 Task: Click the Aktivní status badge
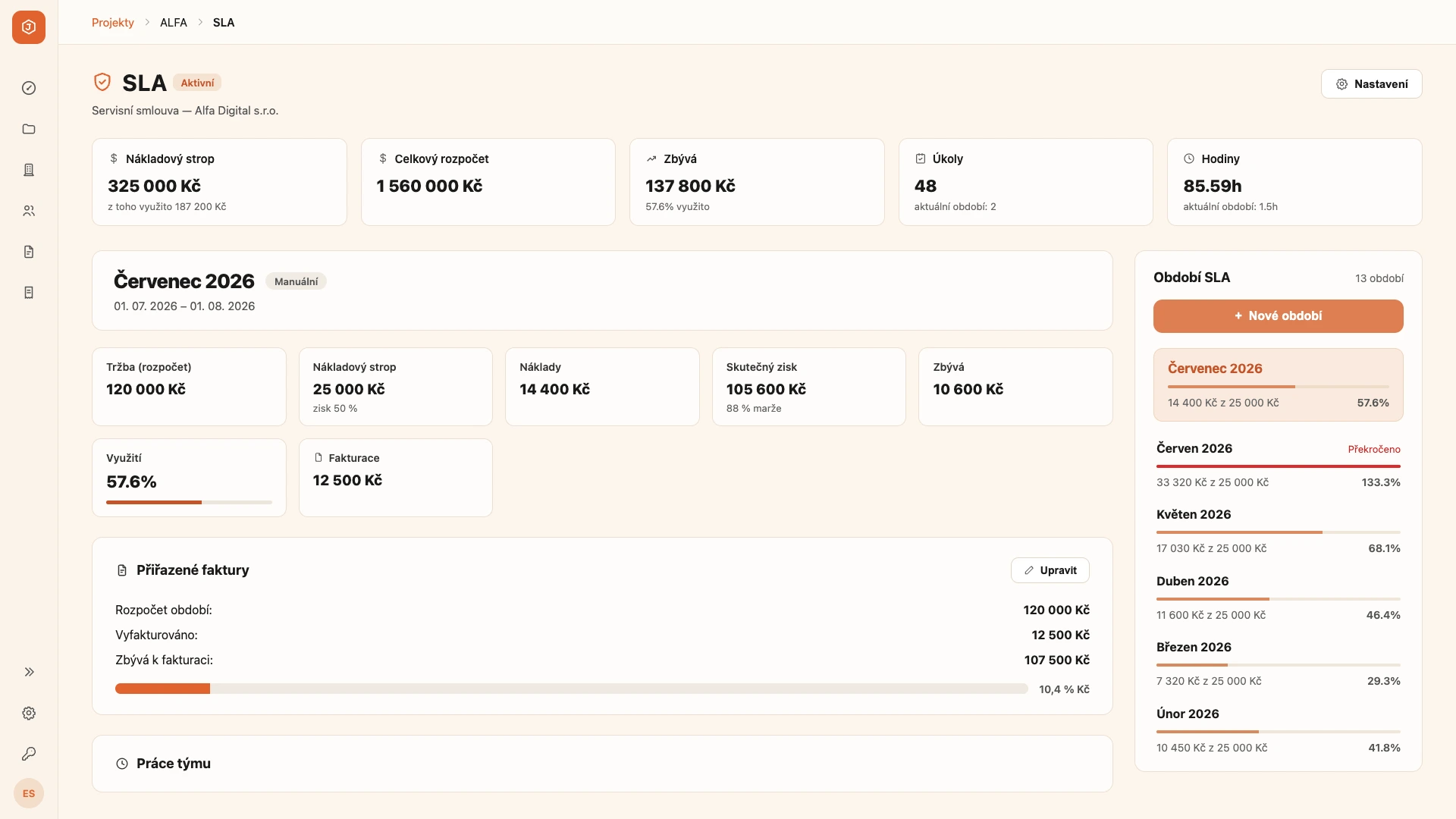point(197,83)
